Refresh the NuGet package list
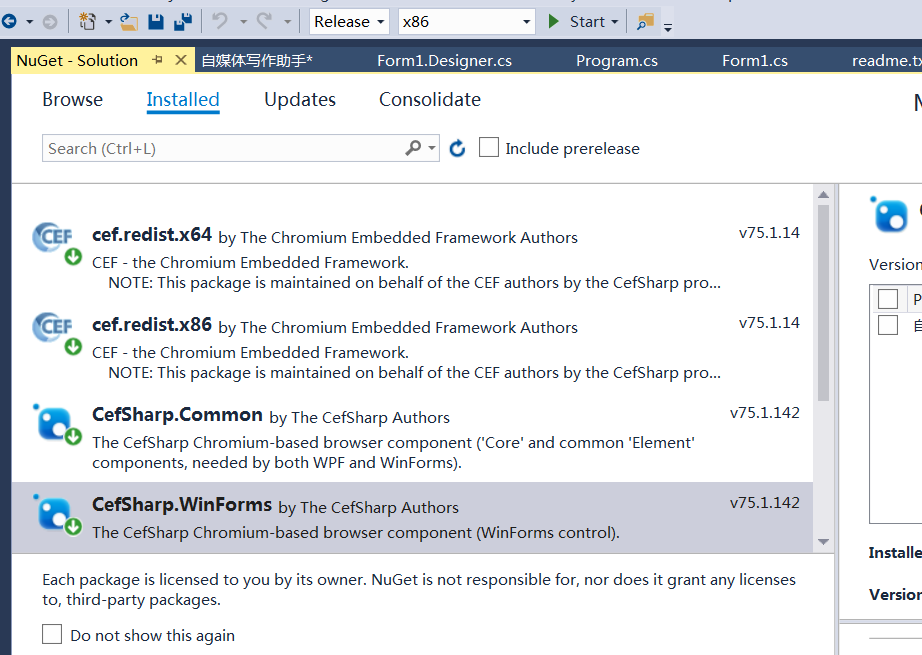 pos(458,148)
